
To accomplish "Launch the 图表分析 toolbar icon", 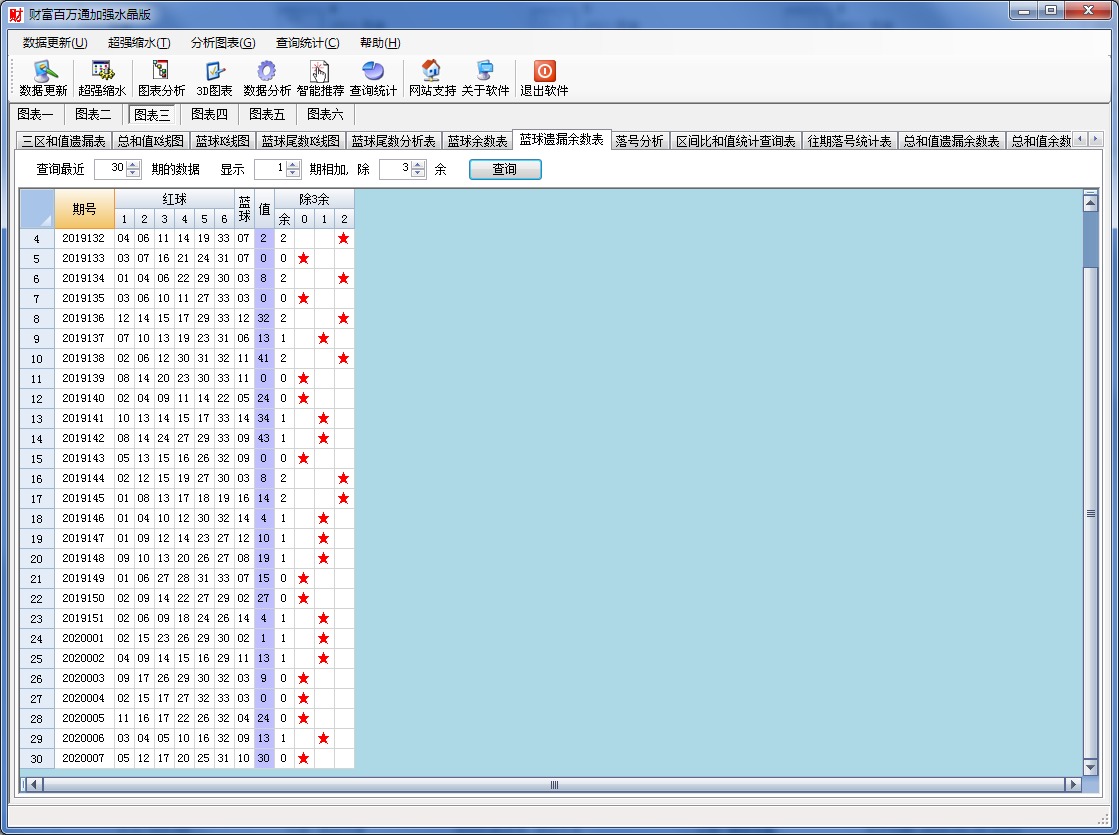I will point(161,78).
